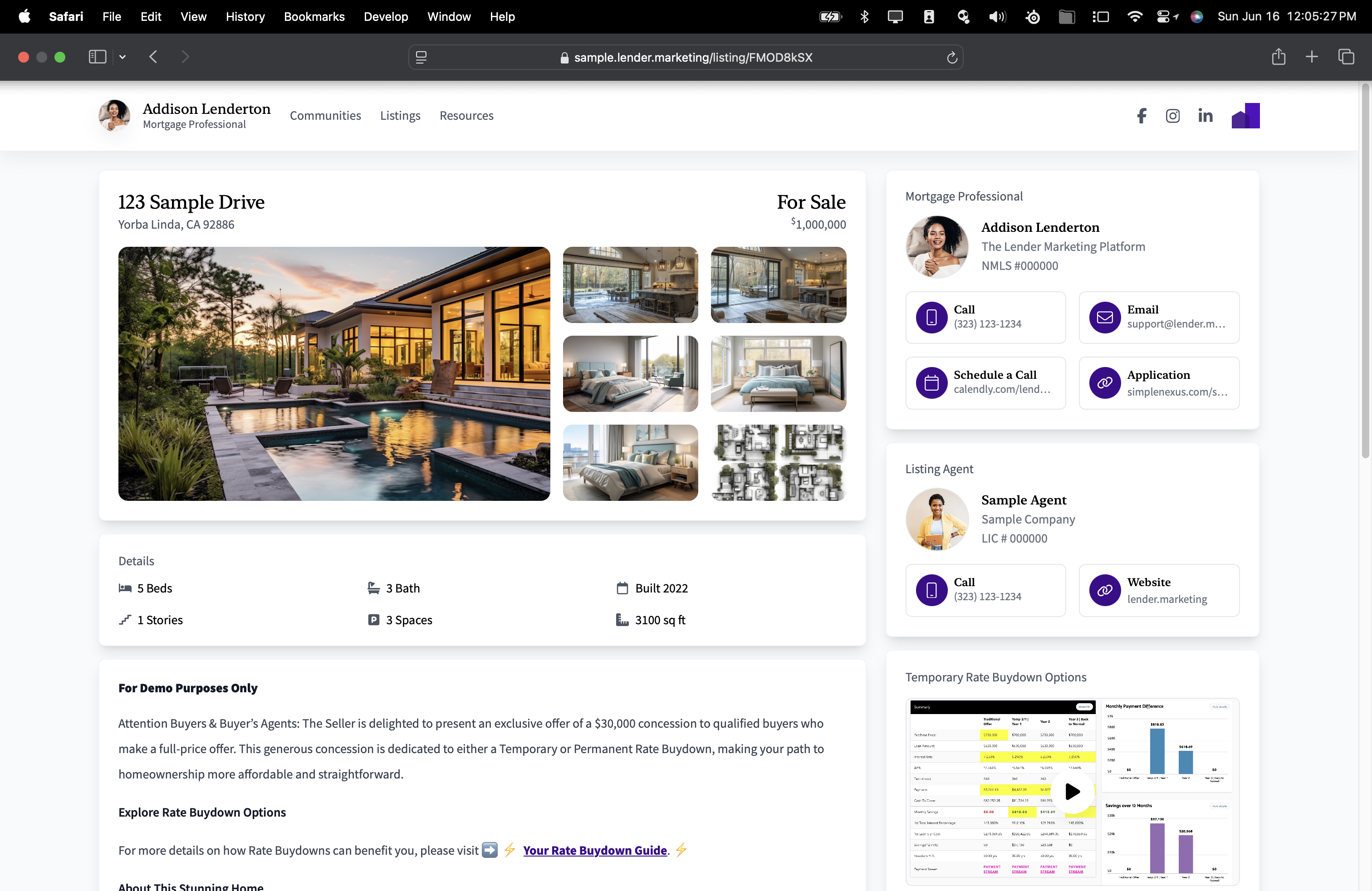The image size is (1372, 891).
Task: Click Safari's Share icon
Action: tap(1278, 57)
